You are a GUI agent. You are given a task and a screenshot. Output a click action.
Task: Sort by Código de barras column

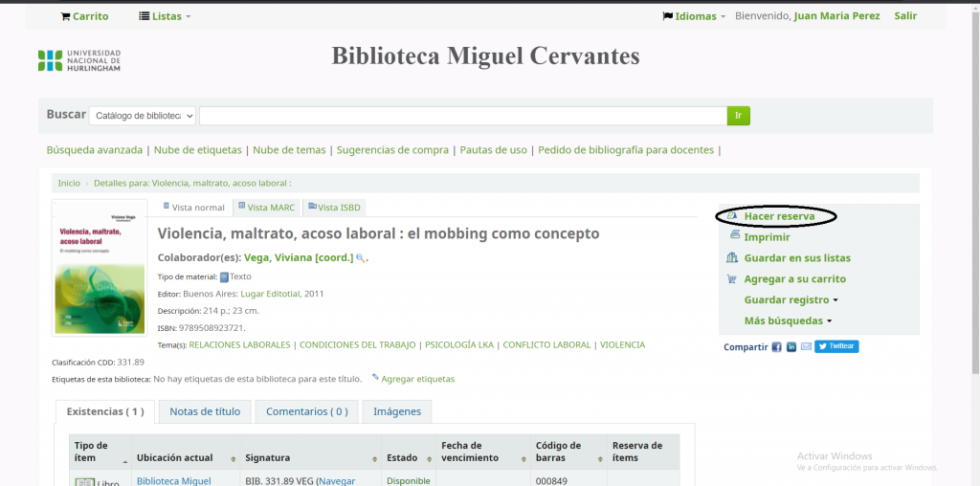568,452
